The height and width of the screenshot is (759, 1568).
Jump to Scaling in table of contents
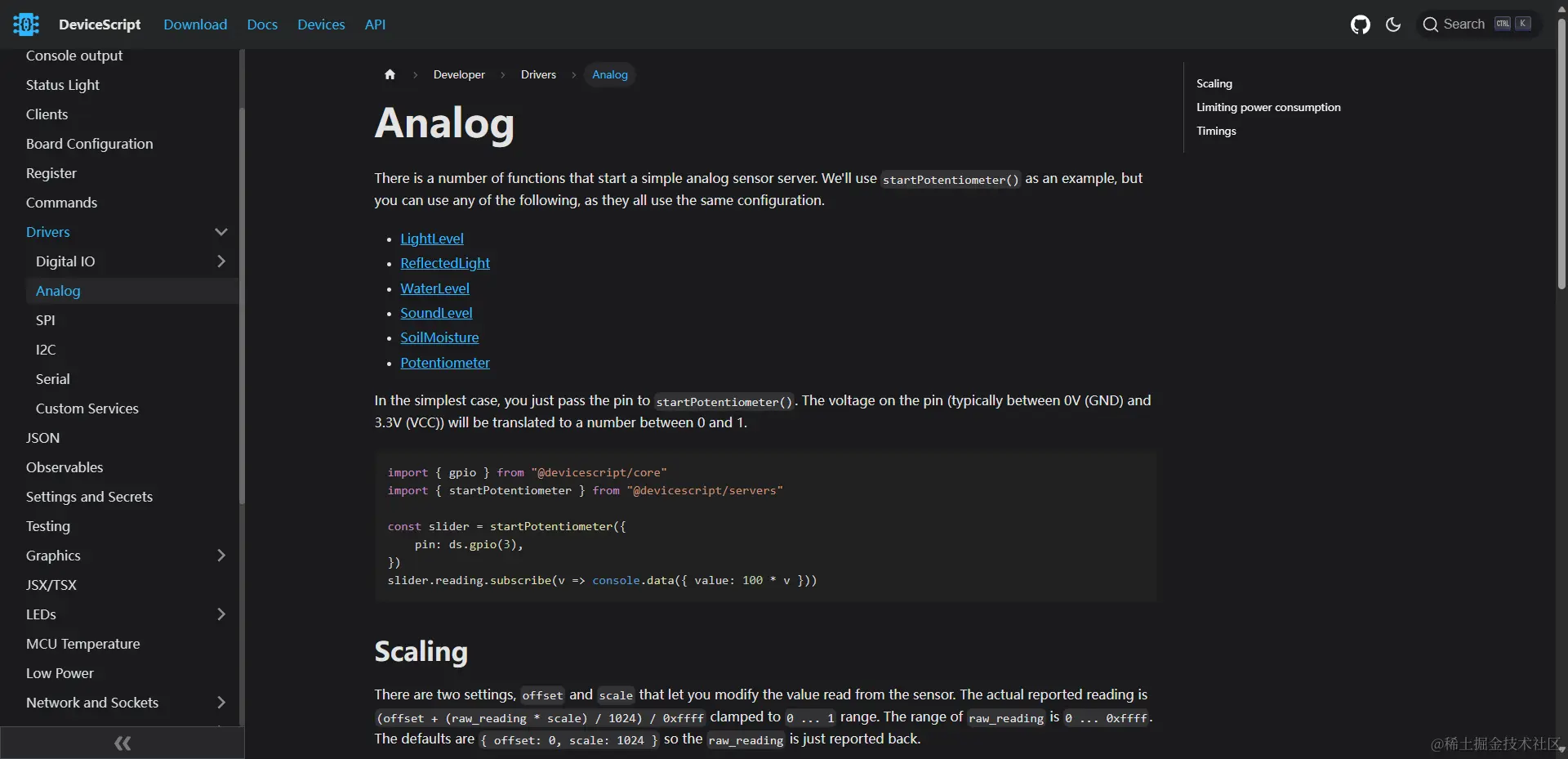pos(1214,83)
